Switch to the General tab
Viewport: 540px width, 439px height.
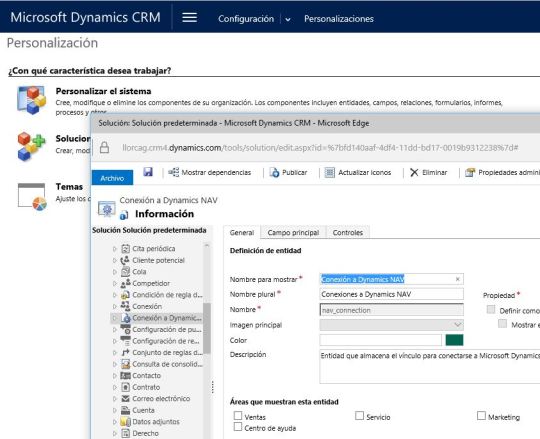point(242,232)
